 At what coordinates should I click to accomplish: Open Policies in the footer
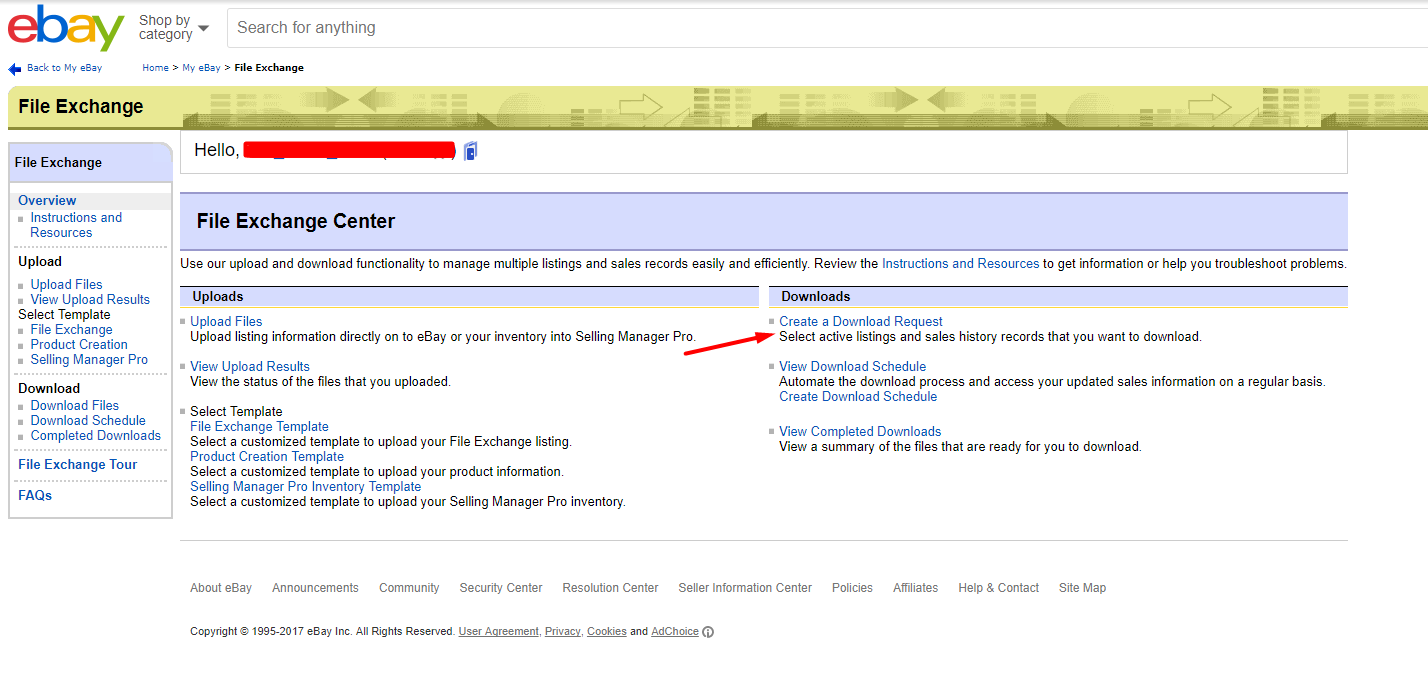(x=852, y=588)
